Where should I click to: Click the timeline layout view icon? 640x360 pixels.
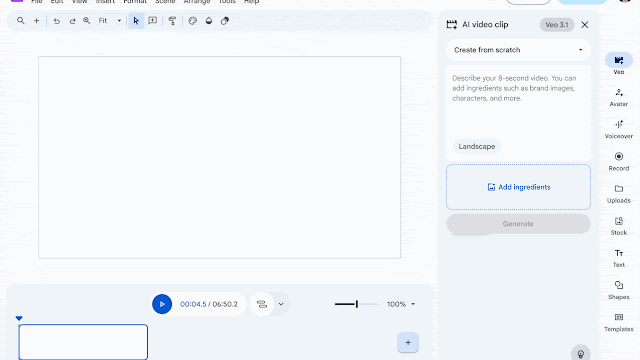pos(262,304)
